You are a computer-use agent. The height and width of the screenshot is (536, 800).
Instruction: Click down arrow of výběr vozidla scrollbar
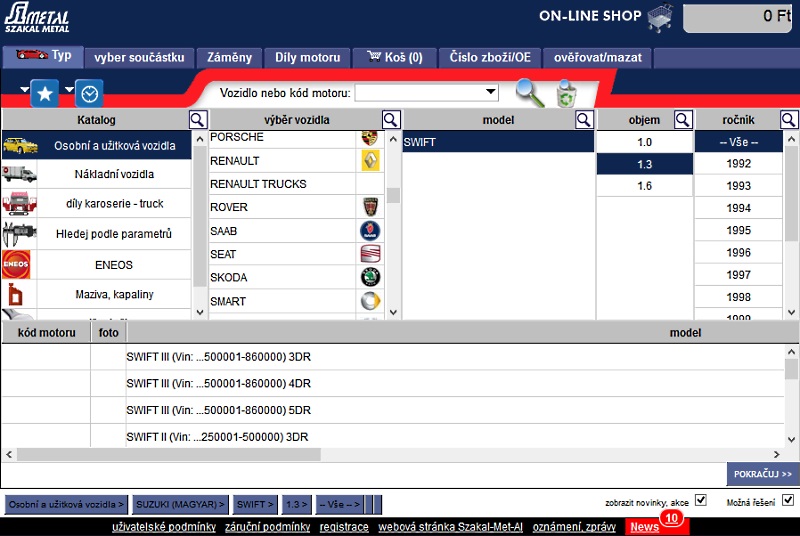click(393, 312)
